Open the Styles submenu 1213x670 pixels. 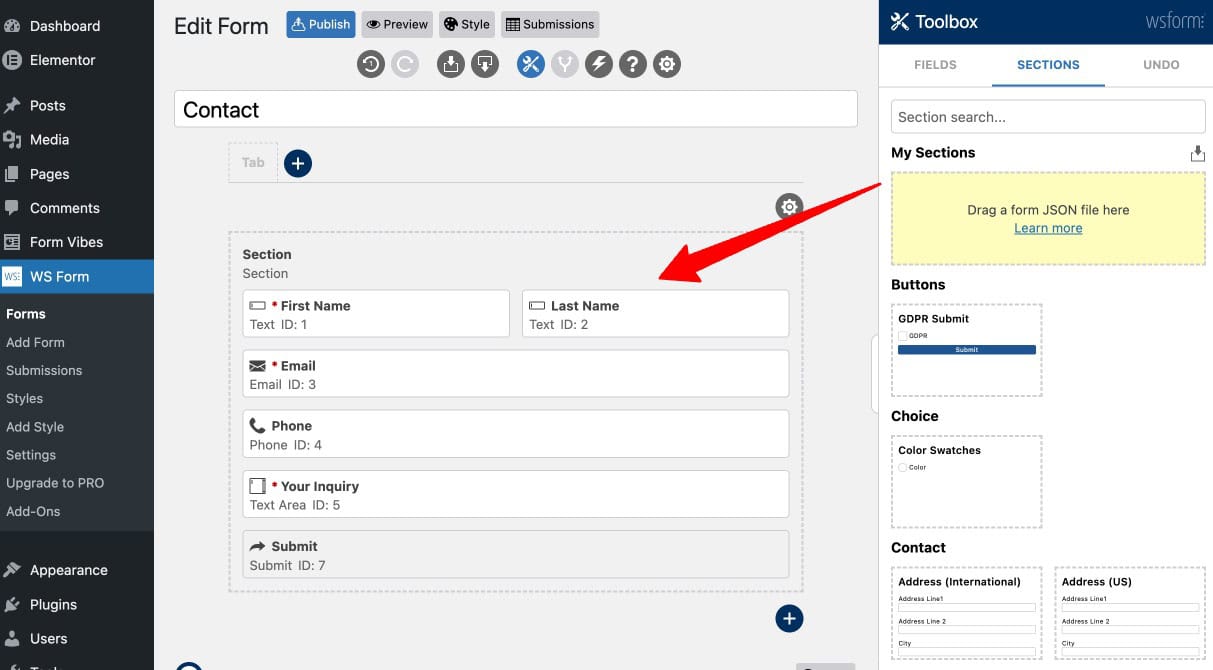click(24, 398)
